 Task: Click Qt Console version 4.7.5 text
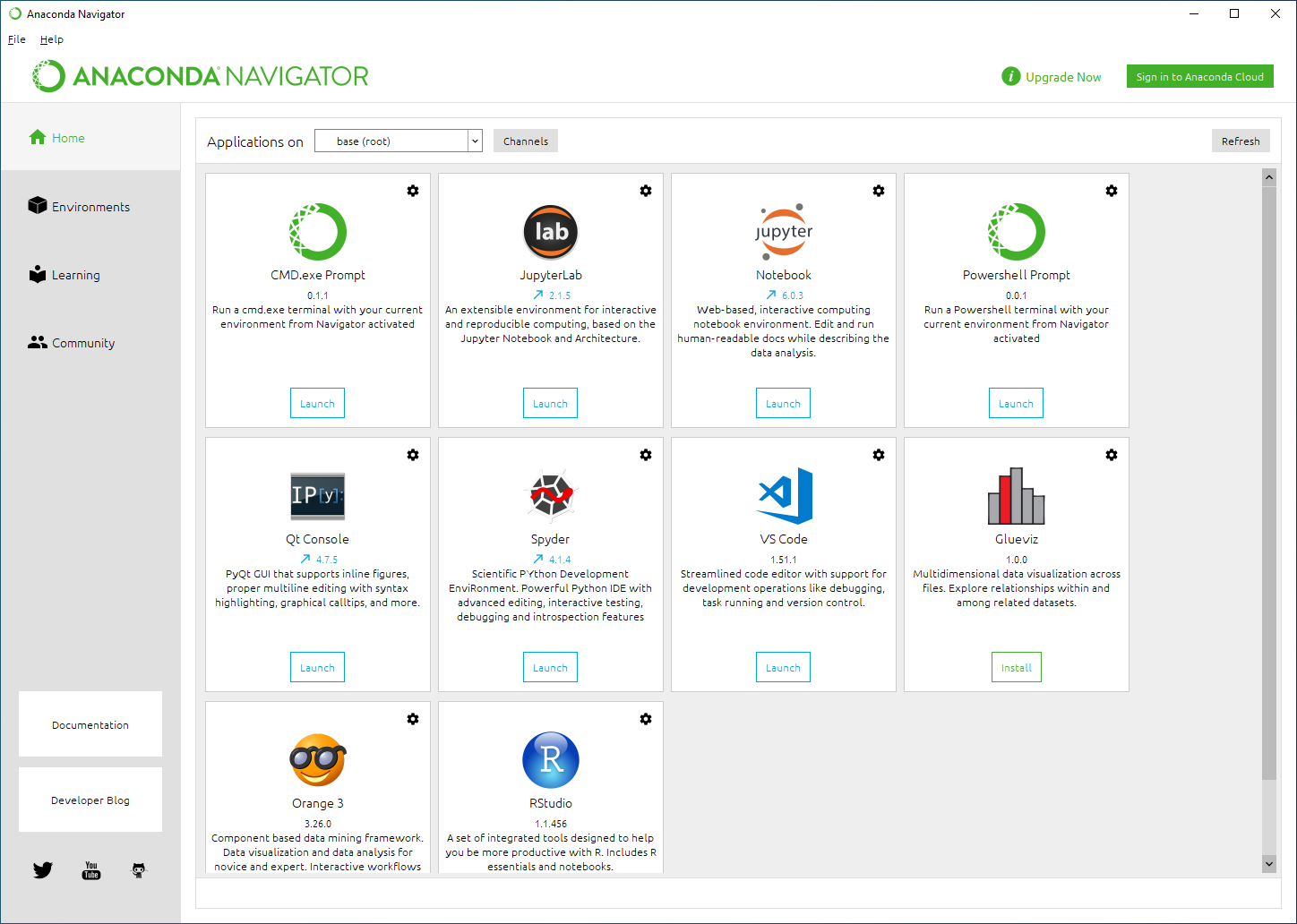pos(327,560)
